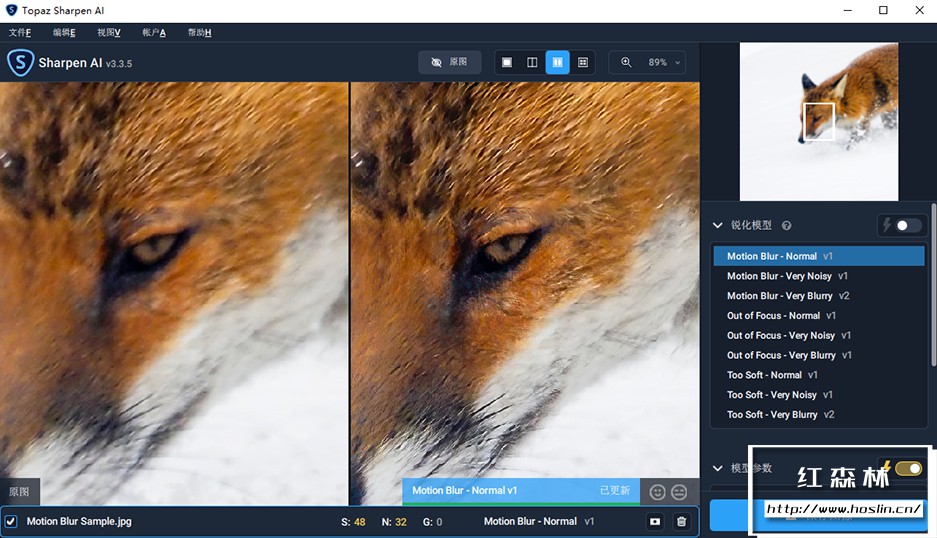Switch to single image view
Image resolution: width=937 pixels, height=538 pixels.
(507, 62)
